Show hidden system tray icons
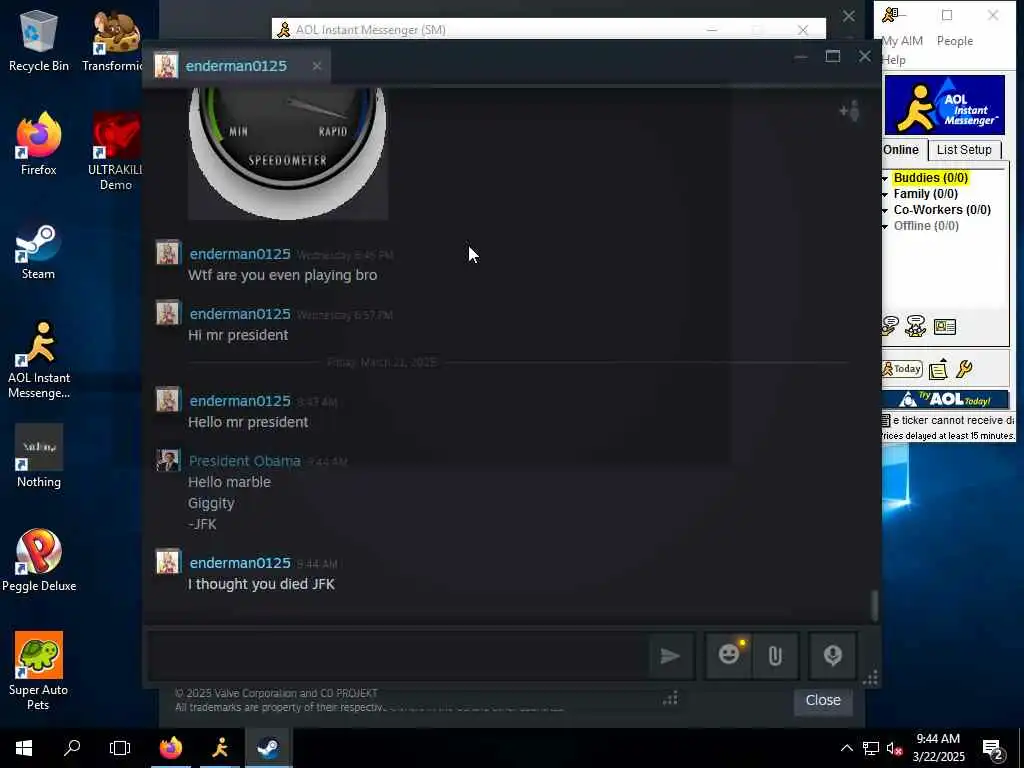Image resolution: width=1024 pixels, height=768 pixels. 846,748
